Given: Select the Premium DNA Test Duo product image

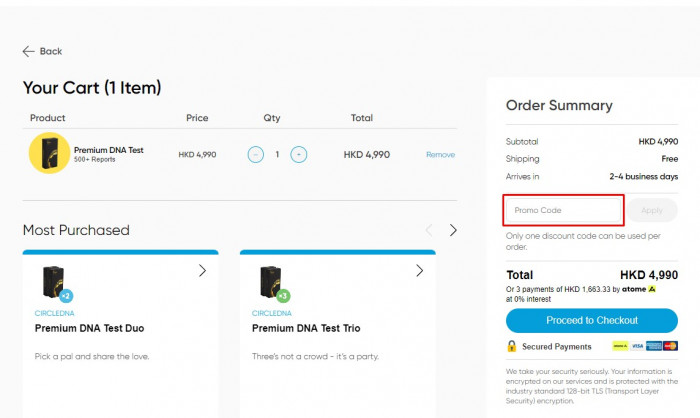Looking at the screenshot, I should point(56,283).
